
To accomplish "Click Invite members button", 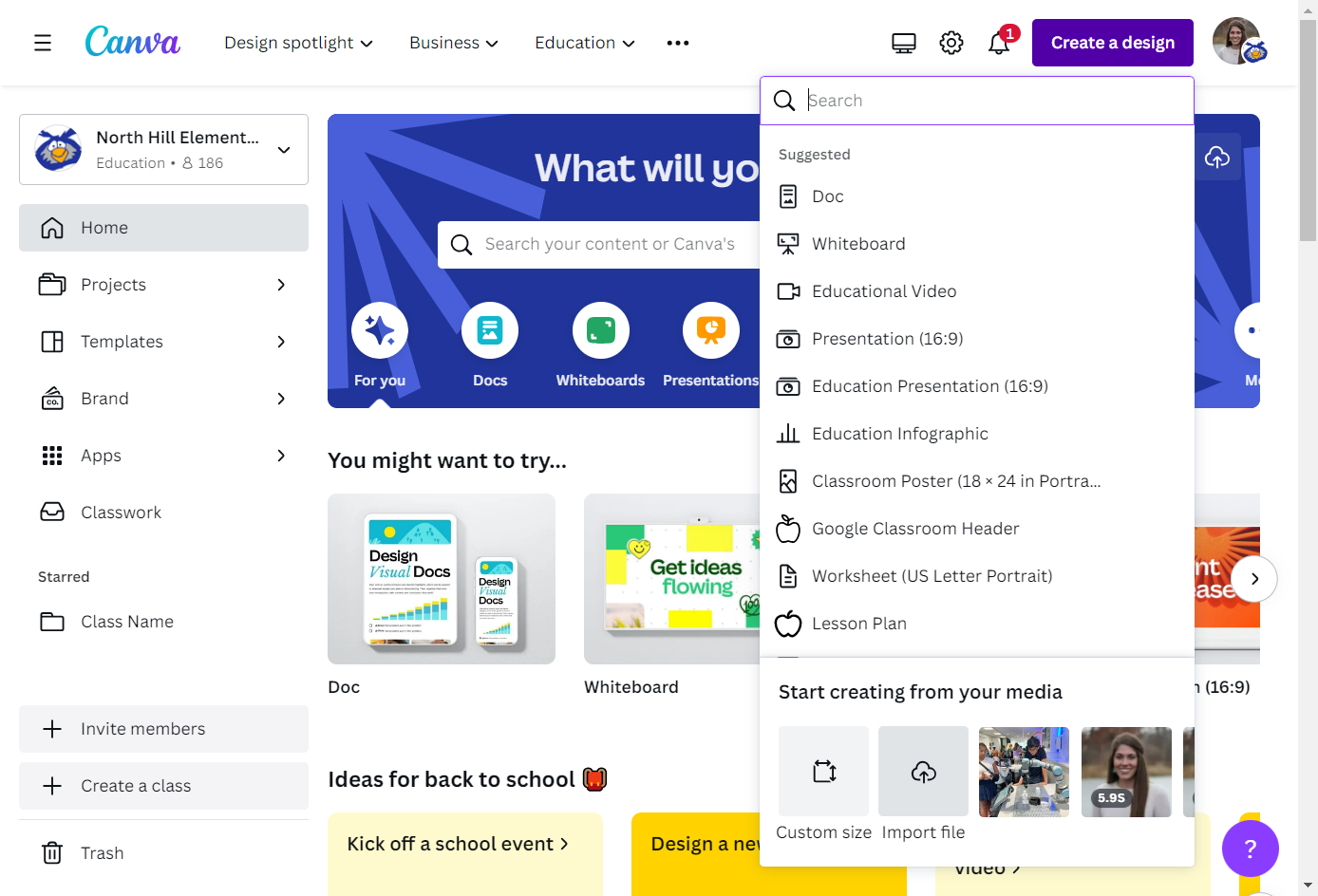I will 163,729.
